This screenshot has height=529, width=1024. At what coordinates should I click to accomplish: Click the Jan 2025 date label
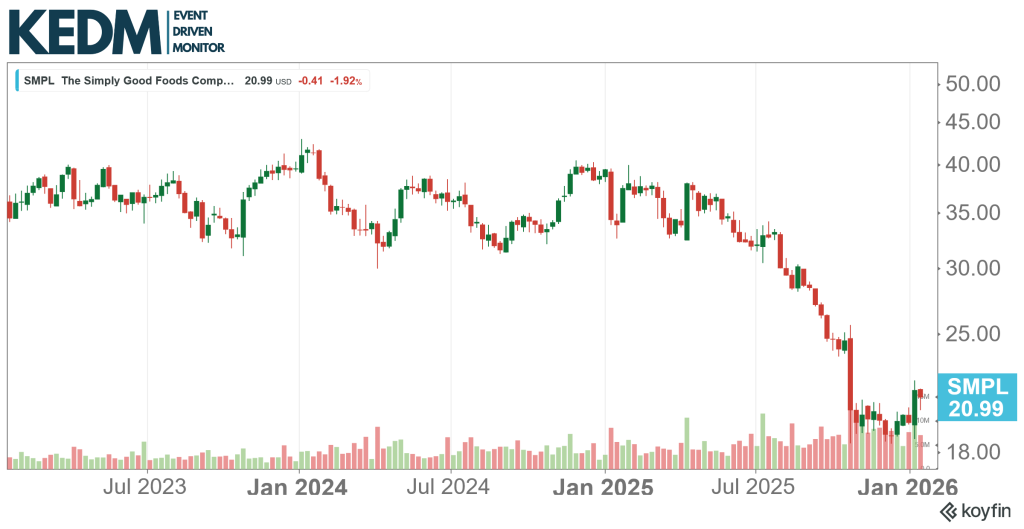tap(604, 488)
